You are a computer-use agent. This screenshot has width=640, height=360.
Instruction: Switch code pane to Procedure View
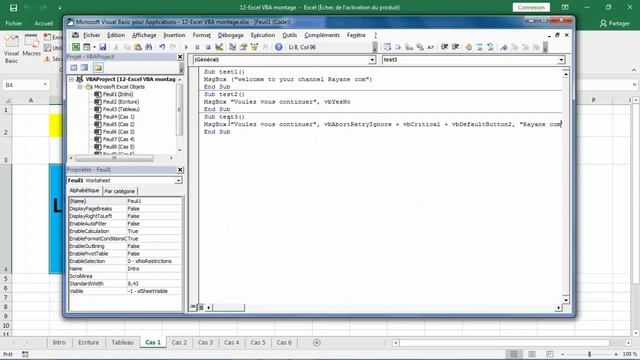[193, 307]
